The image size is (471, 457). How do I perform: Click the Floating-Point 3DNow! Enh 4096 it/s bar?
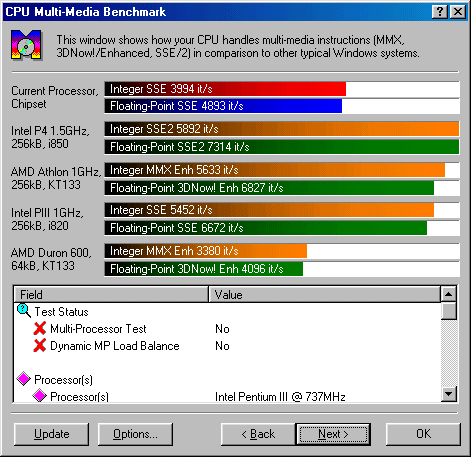204,269
